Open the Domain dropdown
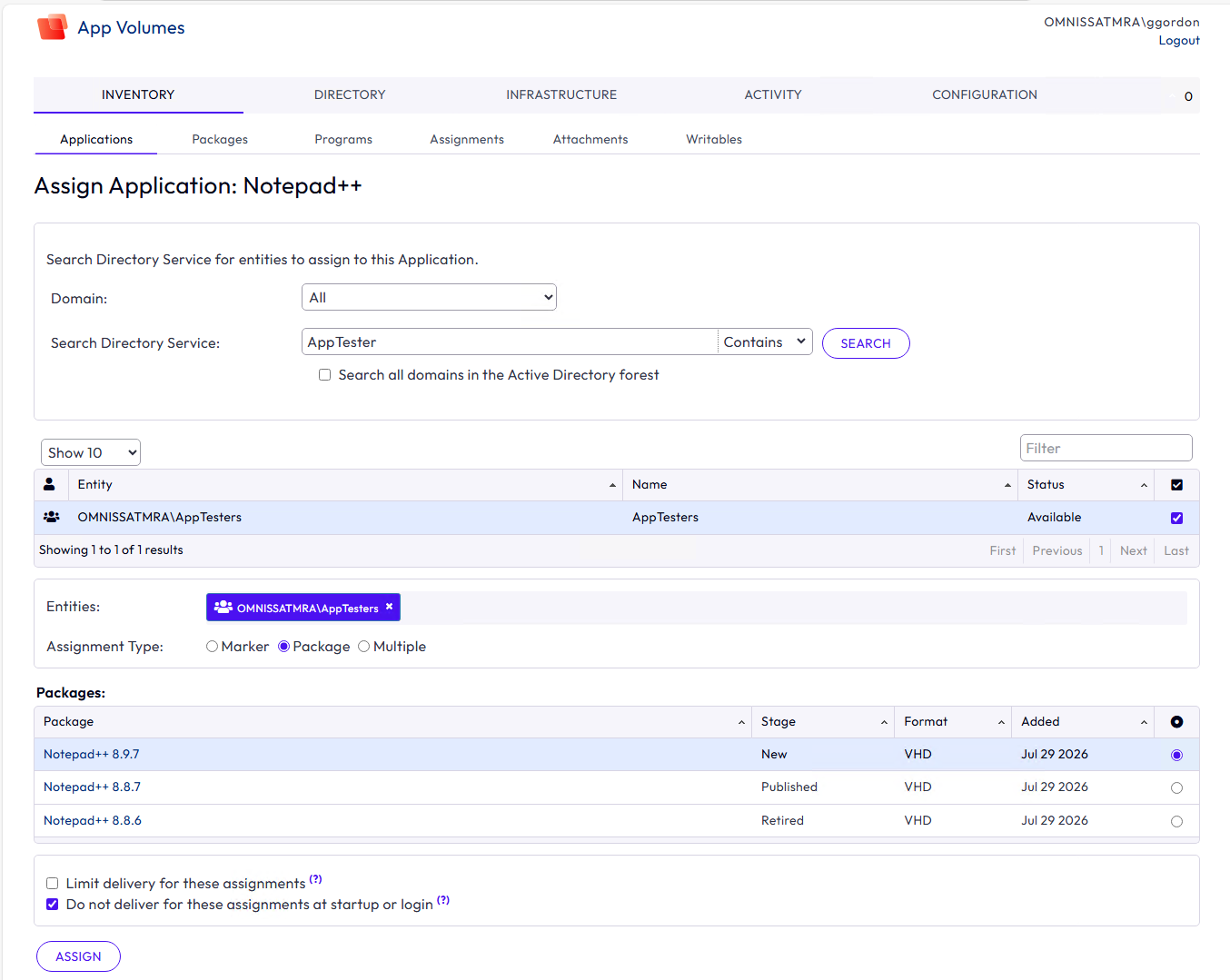The height and width of the screenshot is (980, 1230). coord(429,297)
